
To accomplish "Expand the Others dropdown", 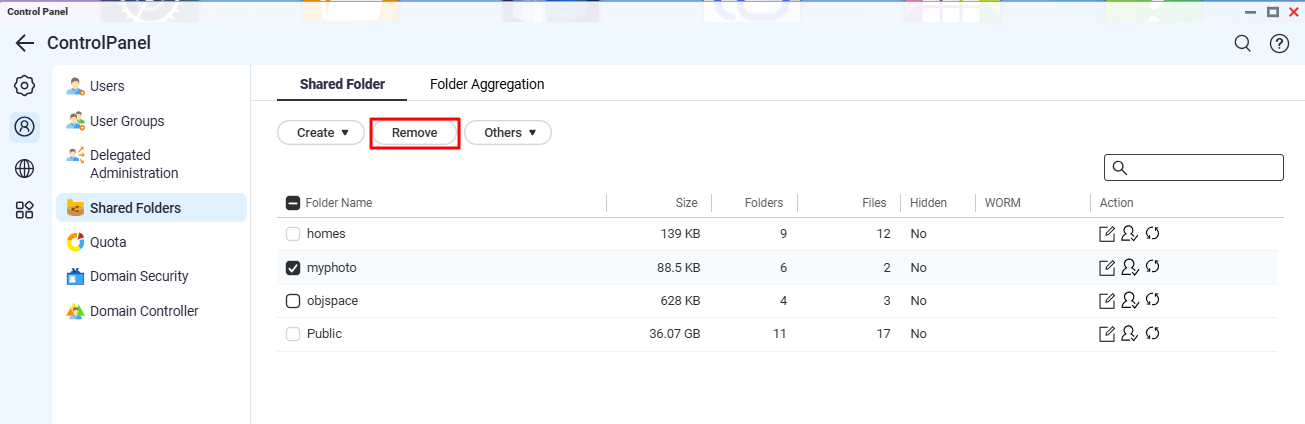I will click(508, 133).
